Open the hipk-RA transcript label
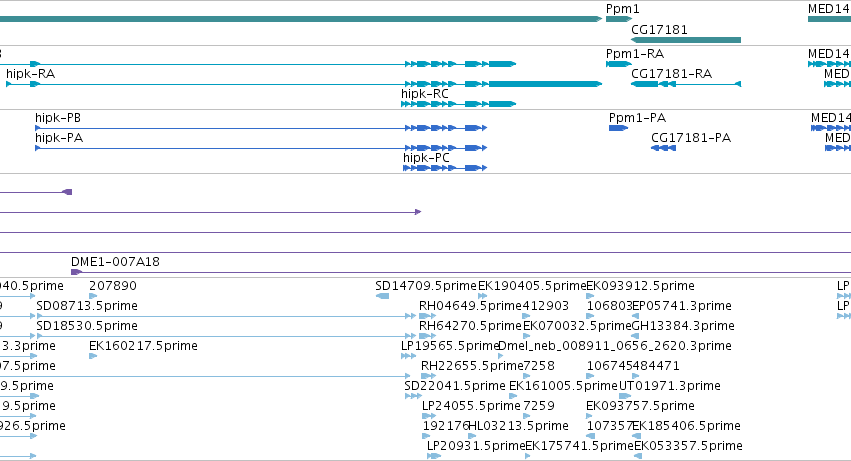The height and width of the screenshot is (461, 851). (30, 73)
